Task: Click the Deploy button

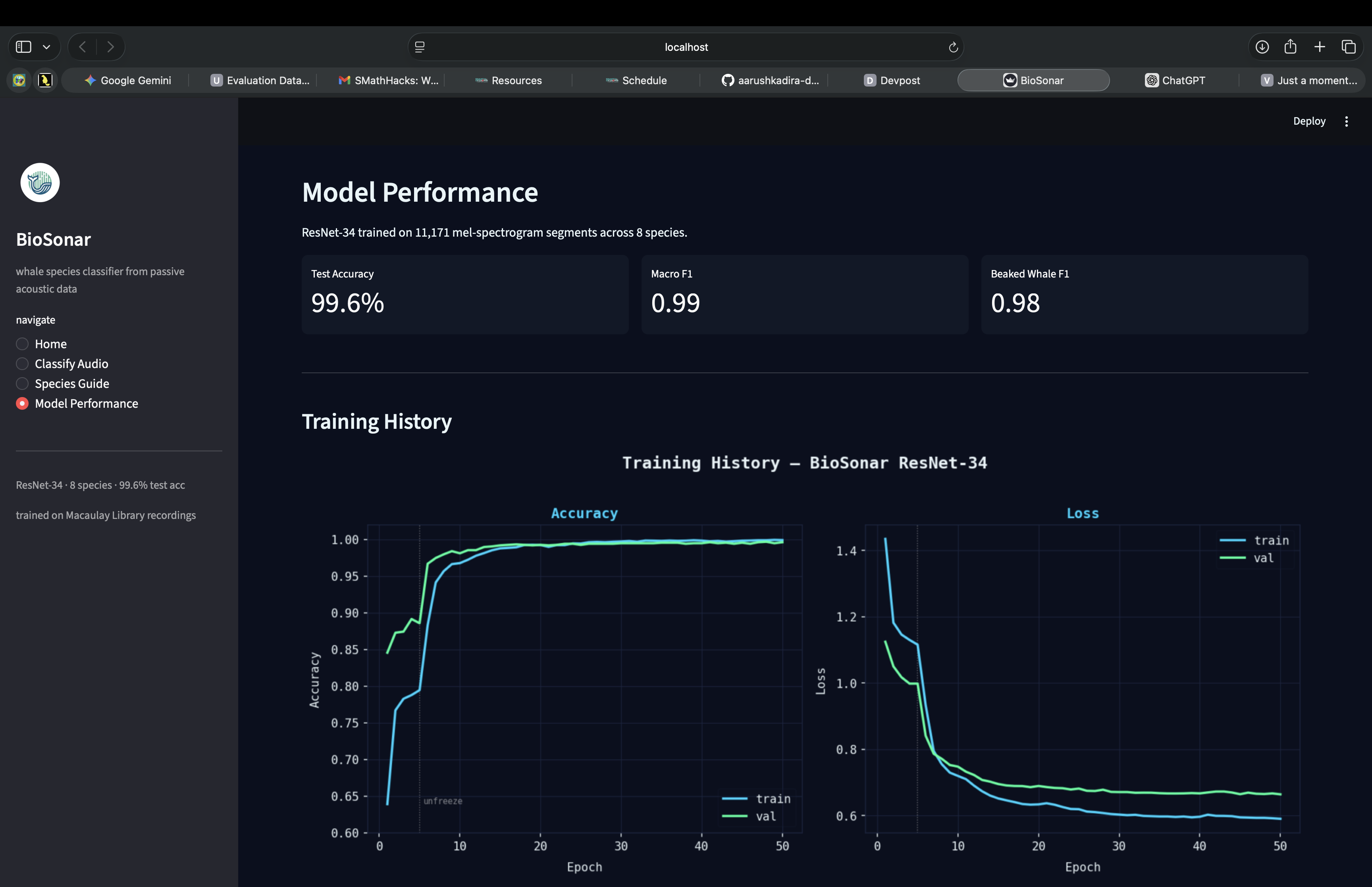Action: 1308,121
